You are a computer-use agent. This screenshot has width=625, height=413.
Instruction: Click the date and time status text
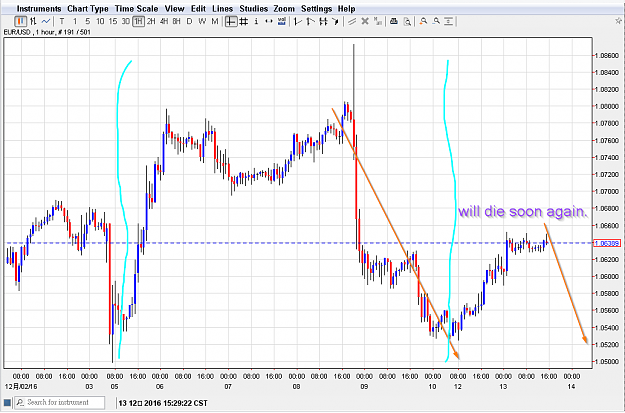(x=163, y=403)
